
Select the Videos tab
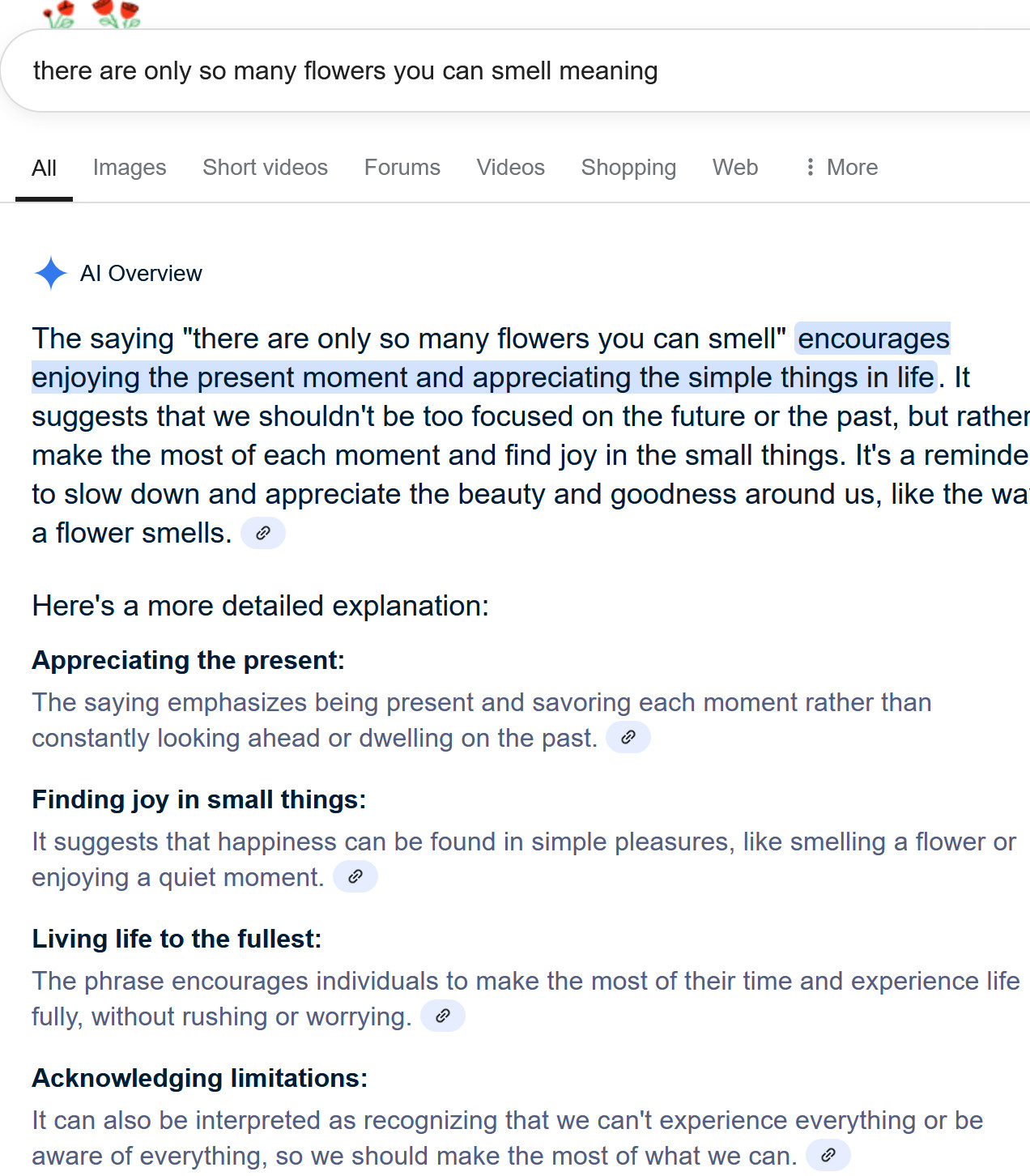511,167
